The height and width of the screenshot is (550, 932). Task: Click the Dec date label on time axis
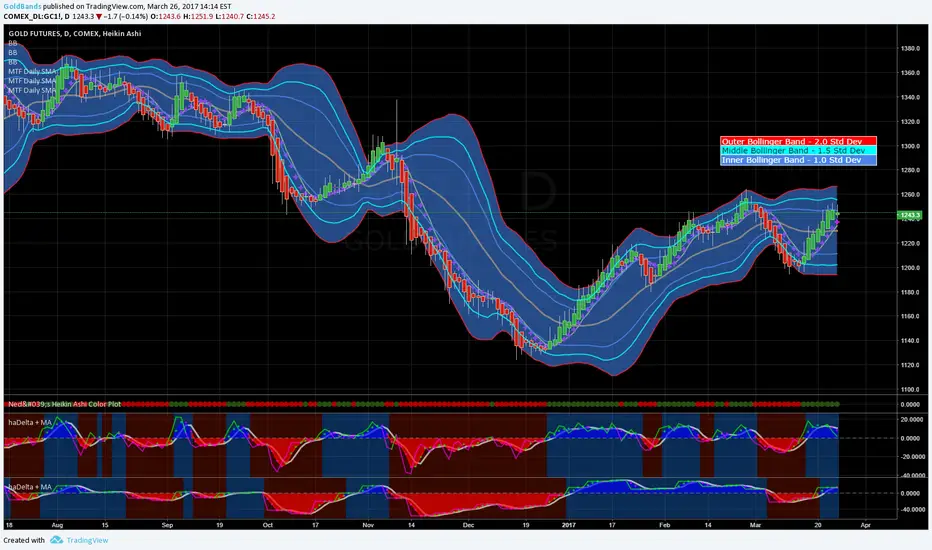tap(468, 525)
